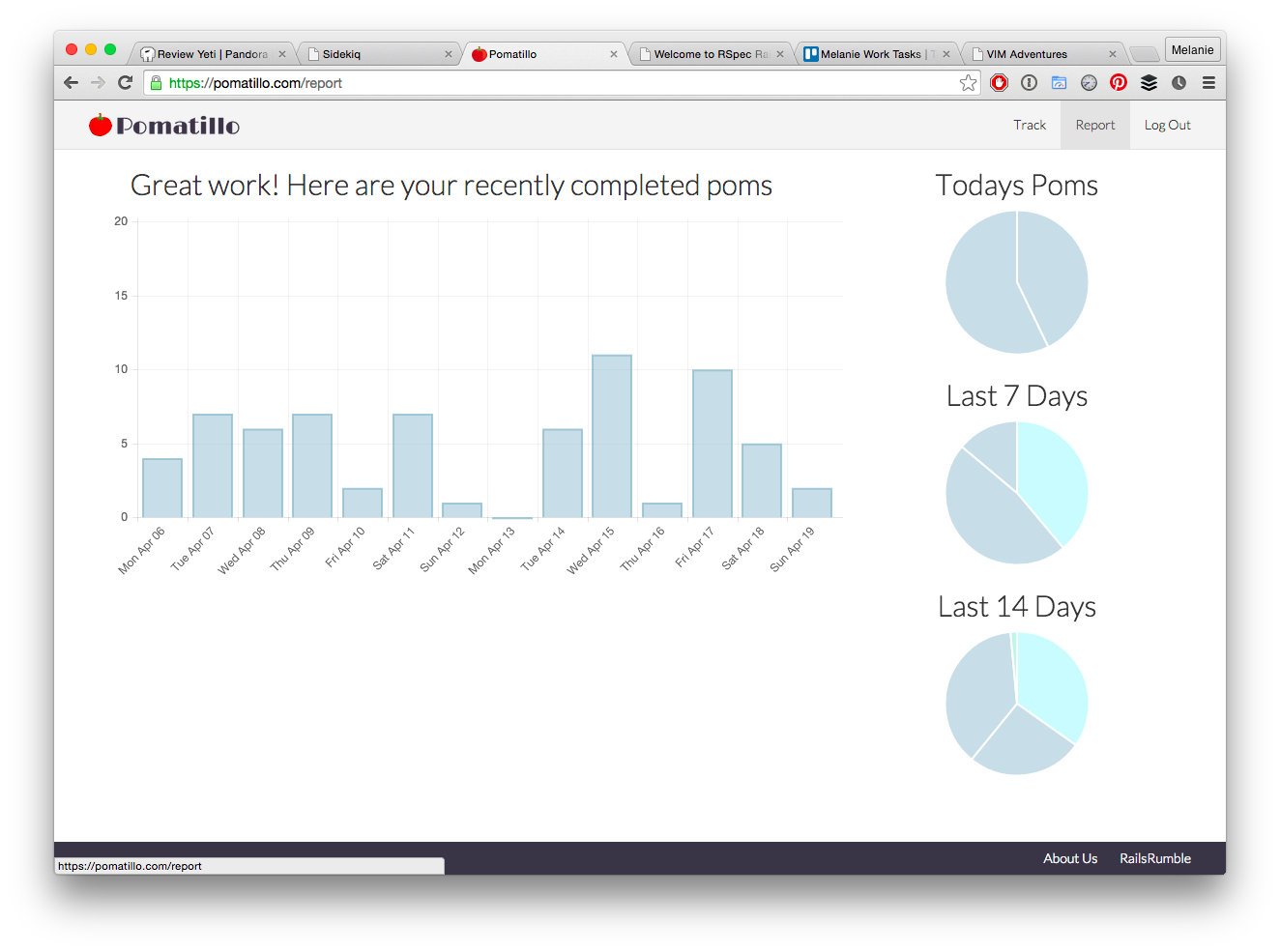Focus the address bar URL field
1280x952 pixels.
pyautogui.click(x=561, y=83)
